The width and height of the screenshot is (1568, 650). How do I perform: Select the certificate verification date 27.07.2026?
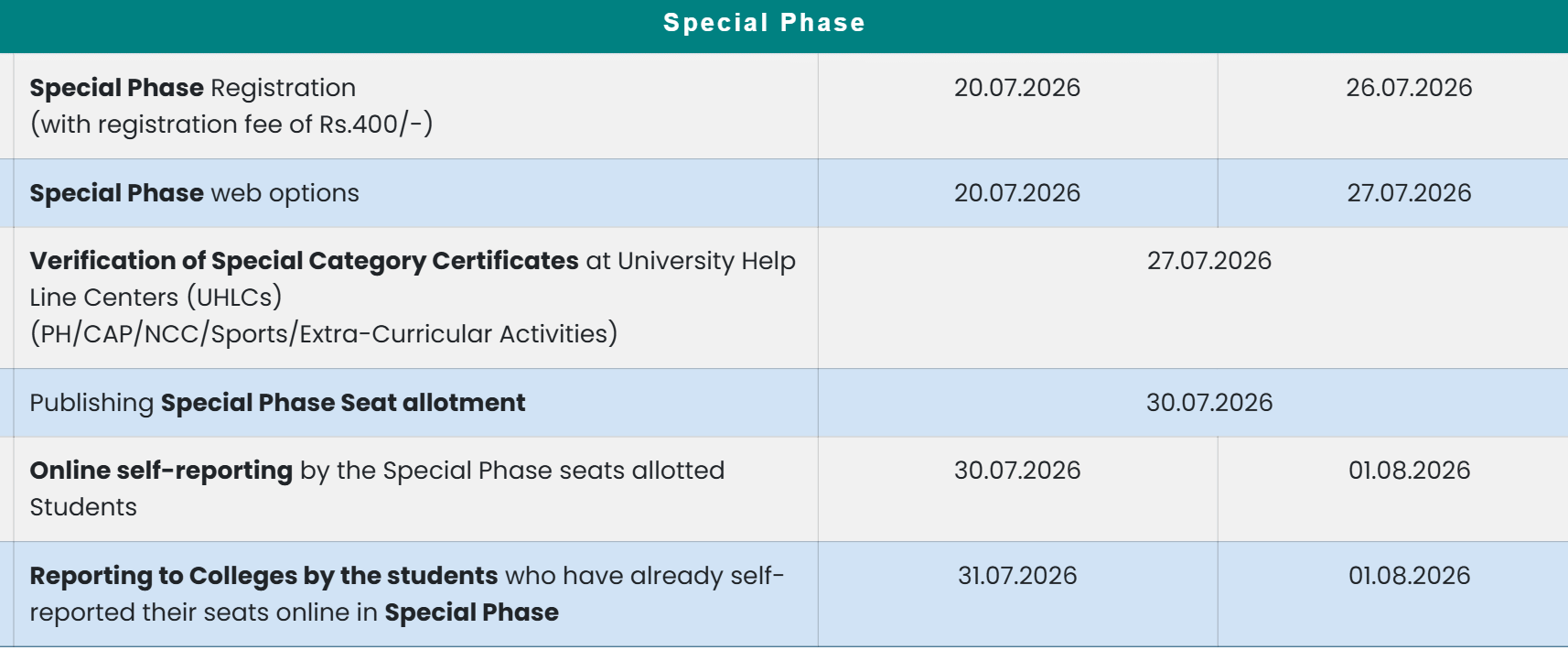pos(1209,261)
